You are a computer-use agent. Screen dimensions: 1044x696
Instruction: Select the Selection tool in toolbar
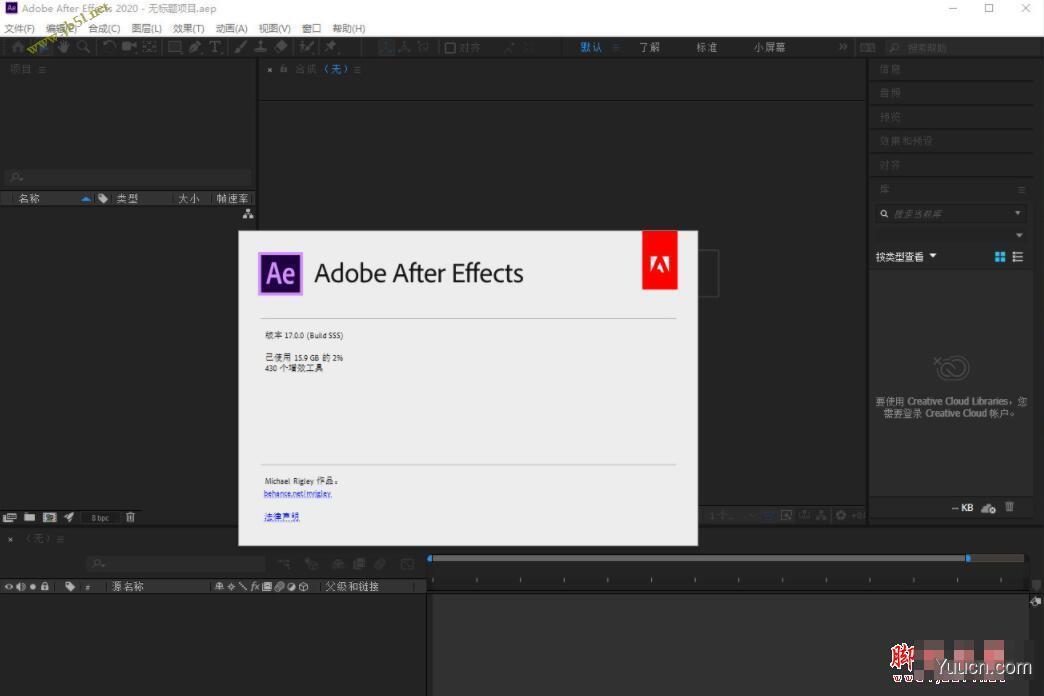pyautogui.click(x=40, y=47)
